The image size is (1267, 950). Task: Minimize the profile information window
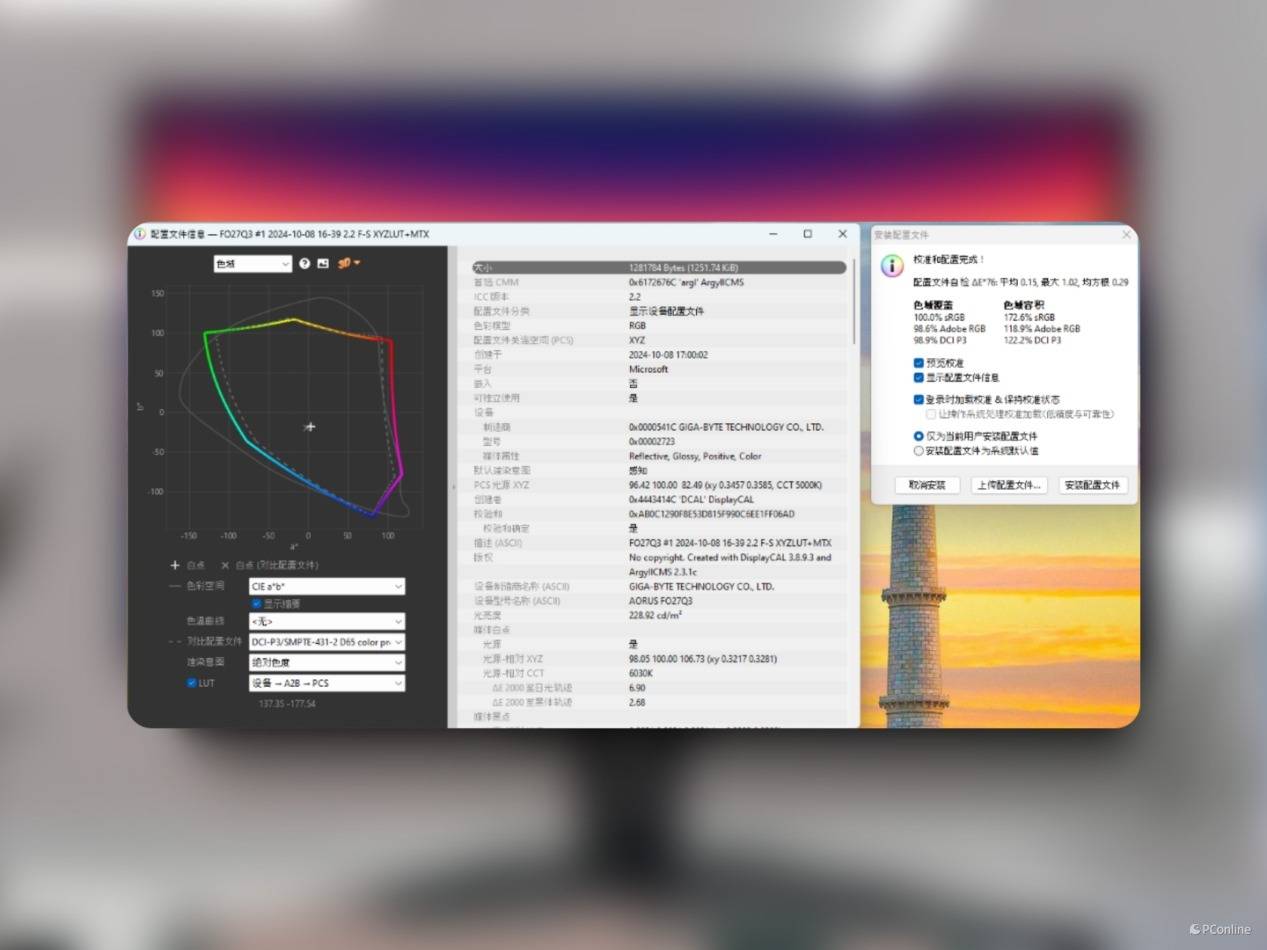point(773,234)
